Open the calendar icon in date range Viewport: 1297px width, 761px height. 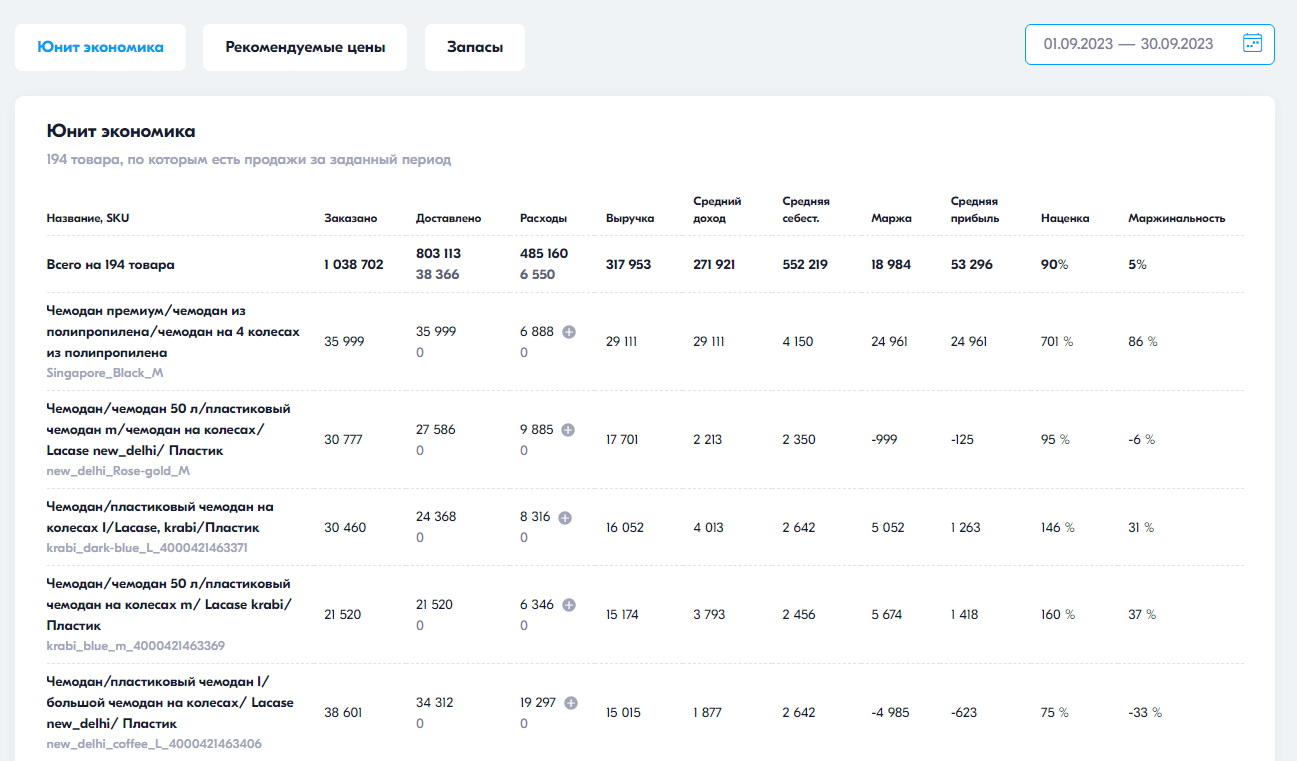1252,43
